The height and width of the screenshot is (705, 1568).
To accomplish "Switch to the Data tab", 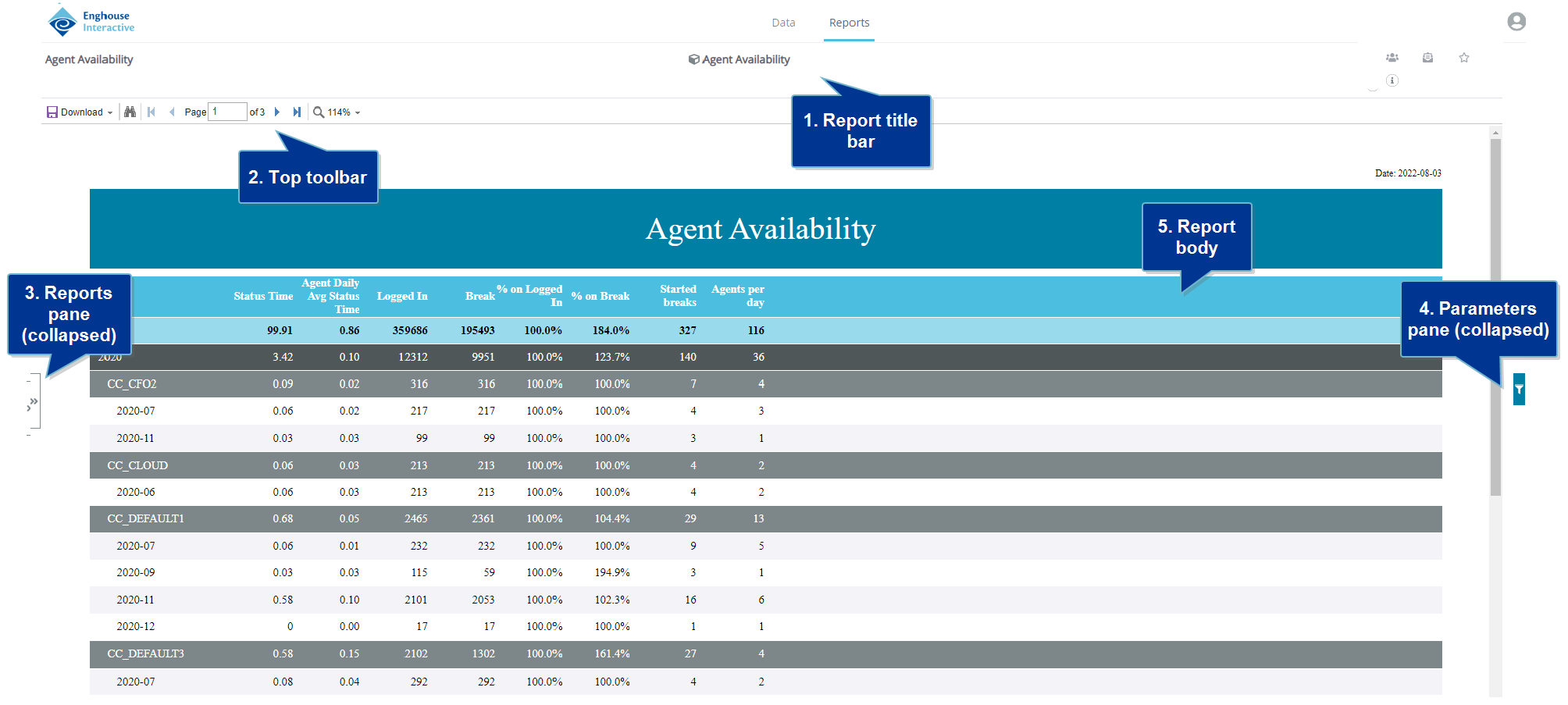I will [x=783, y=23].
